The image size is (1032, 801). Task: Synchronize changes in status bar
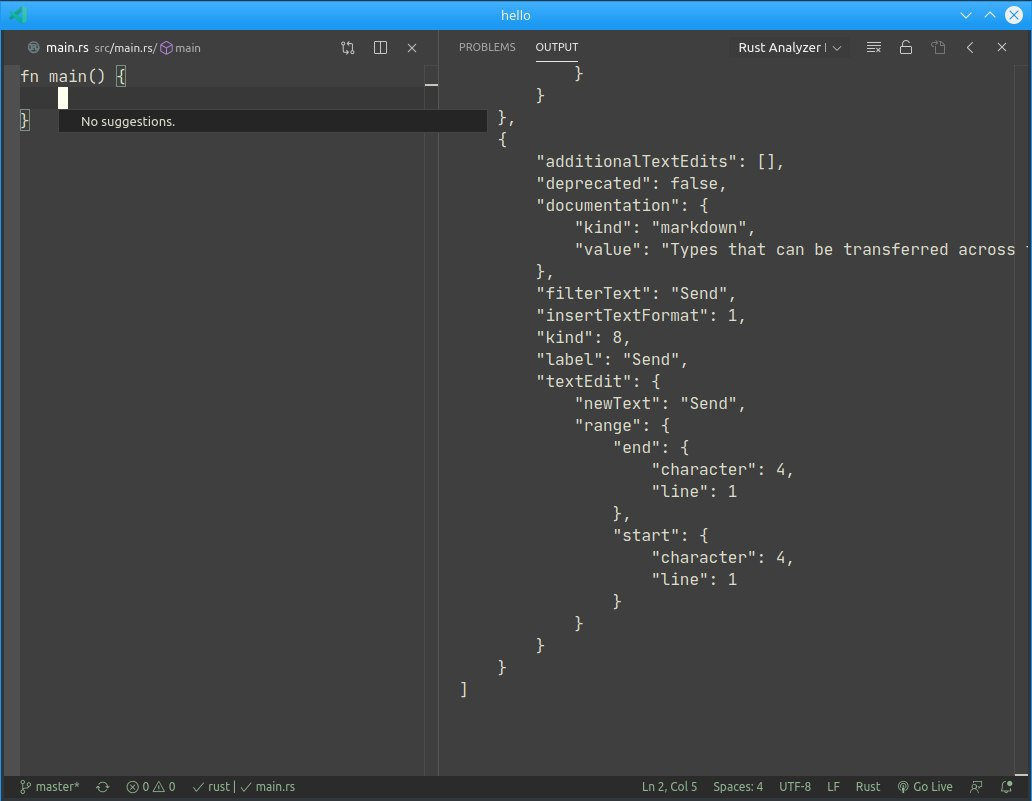click(x=103, y=787)
